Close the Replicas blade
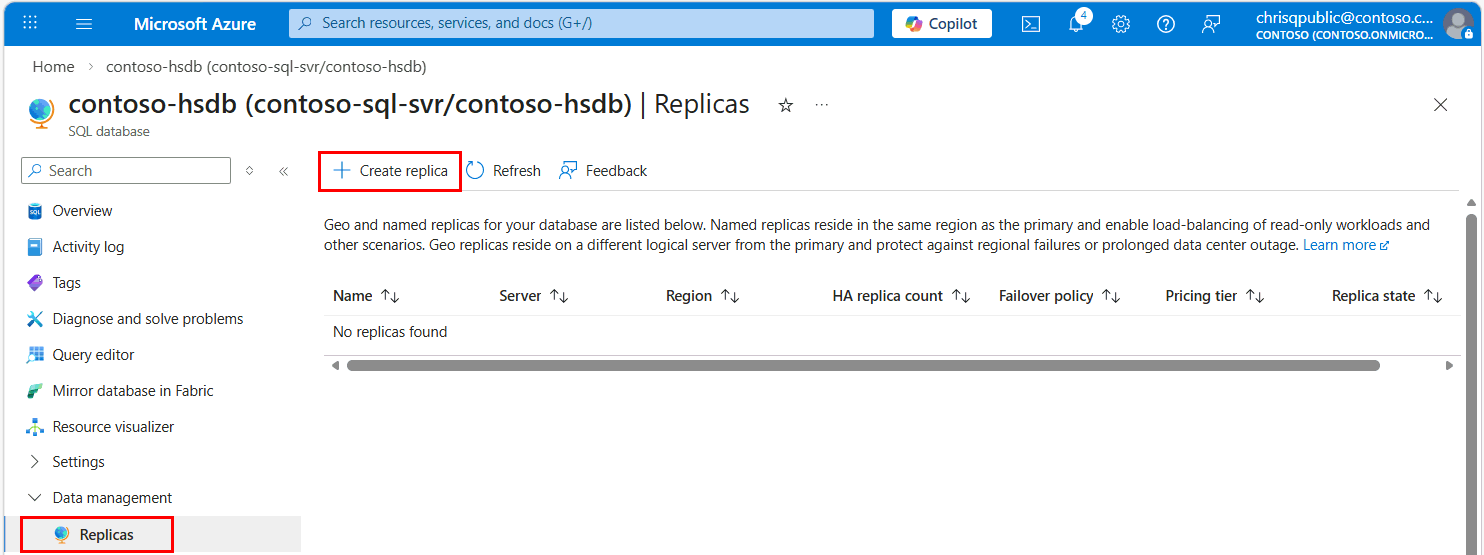1484x555 pixels. (1441, 105)
